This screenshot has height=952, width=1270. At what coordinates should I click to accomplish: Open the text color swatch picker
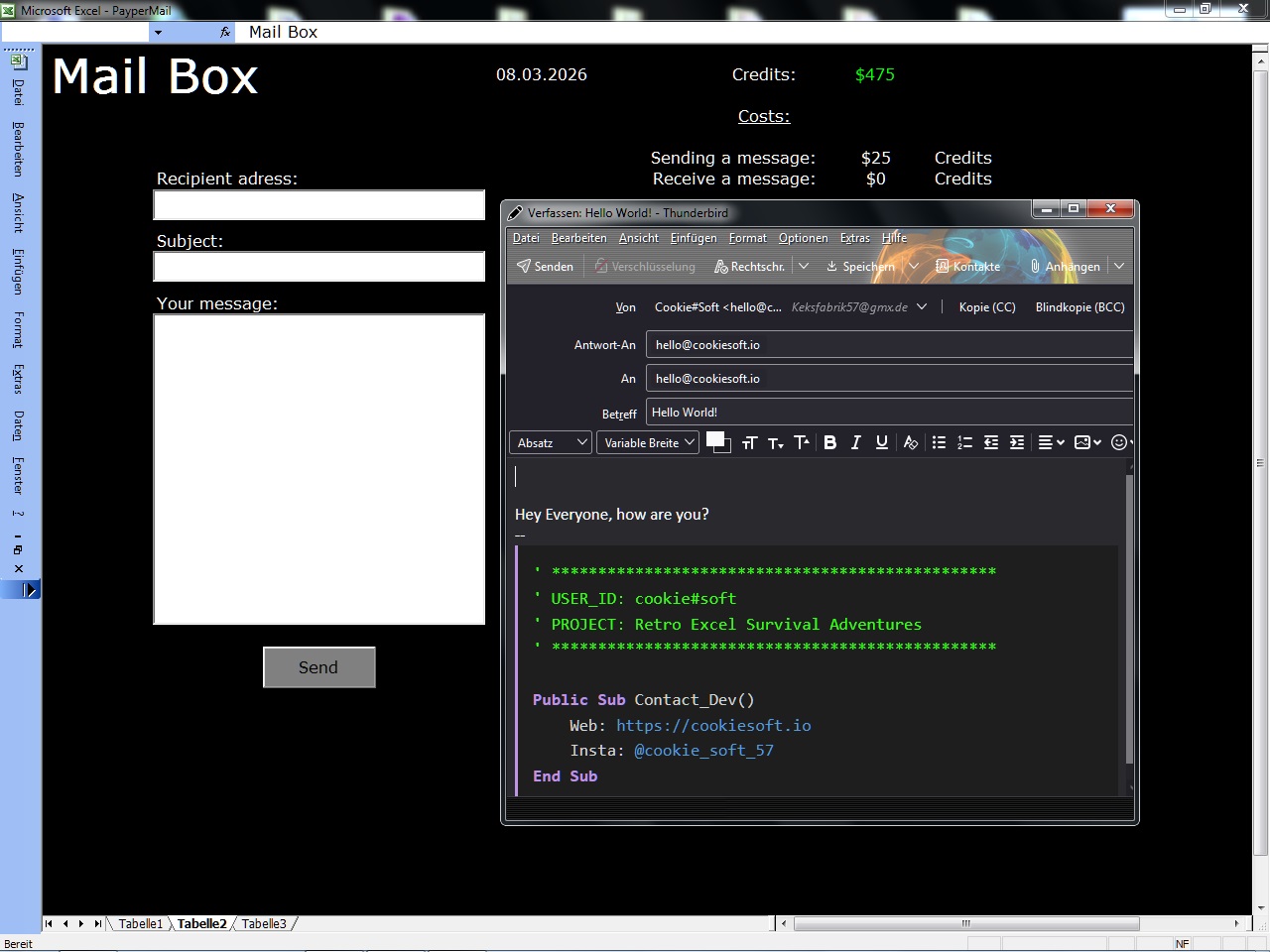[715, 441]
